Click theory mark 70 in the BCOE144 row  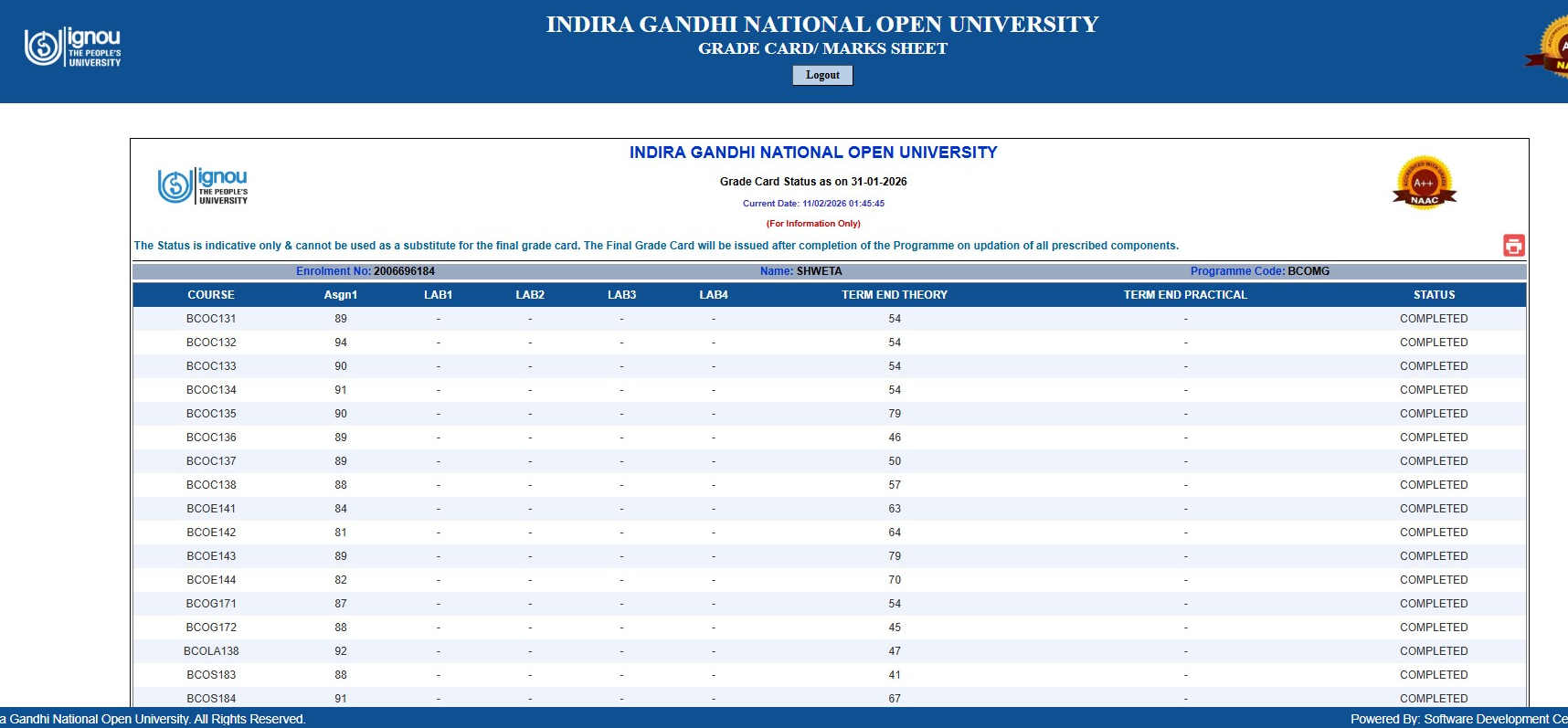(x=895, y=580)
